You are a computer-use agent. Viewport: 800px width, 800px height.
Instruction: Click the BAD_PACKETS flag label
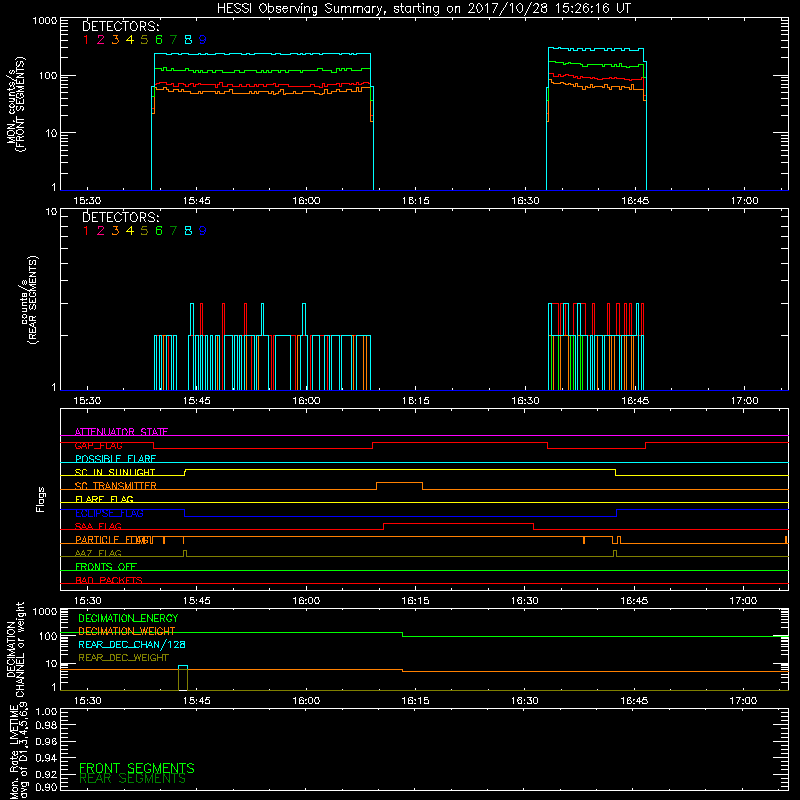pyautogui.click(x=109, y=580)
